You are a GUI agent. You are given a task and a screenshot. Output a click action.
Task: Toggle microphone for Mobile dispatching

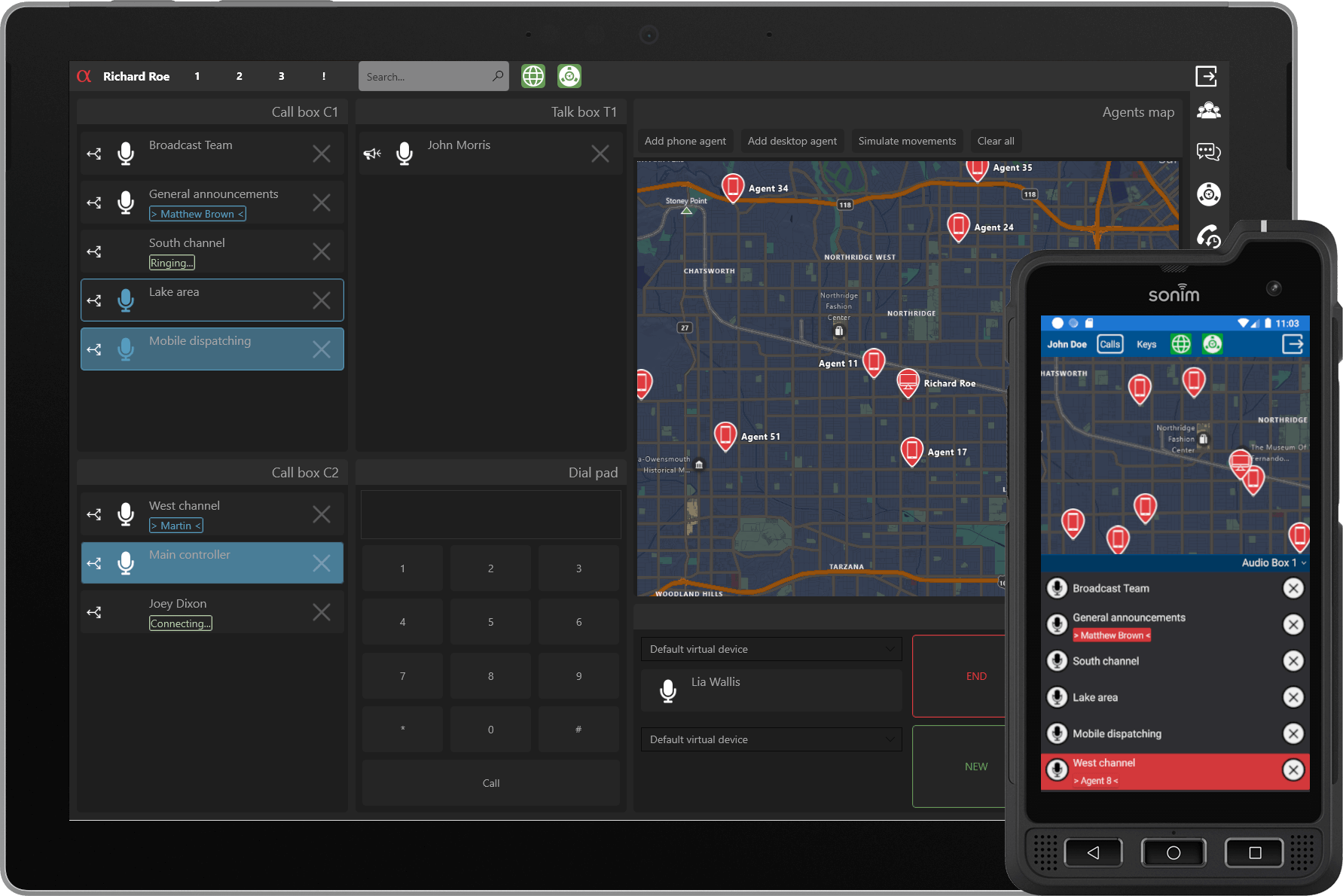coord(126,349)
